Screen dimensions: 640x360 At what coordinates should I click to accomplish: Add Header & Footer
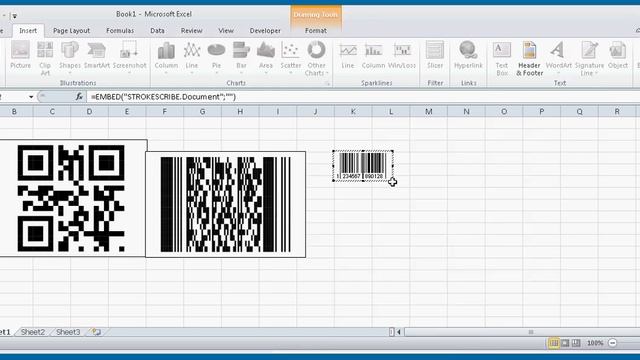pos(529,58)
